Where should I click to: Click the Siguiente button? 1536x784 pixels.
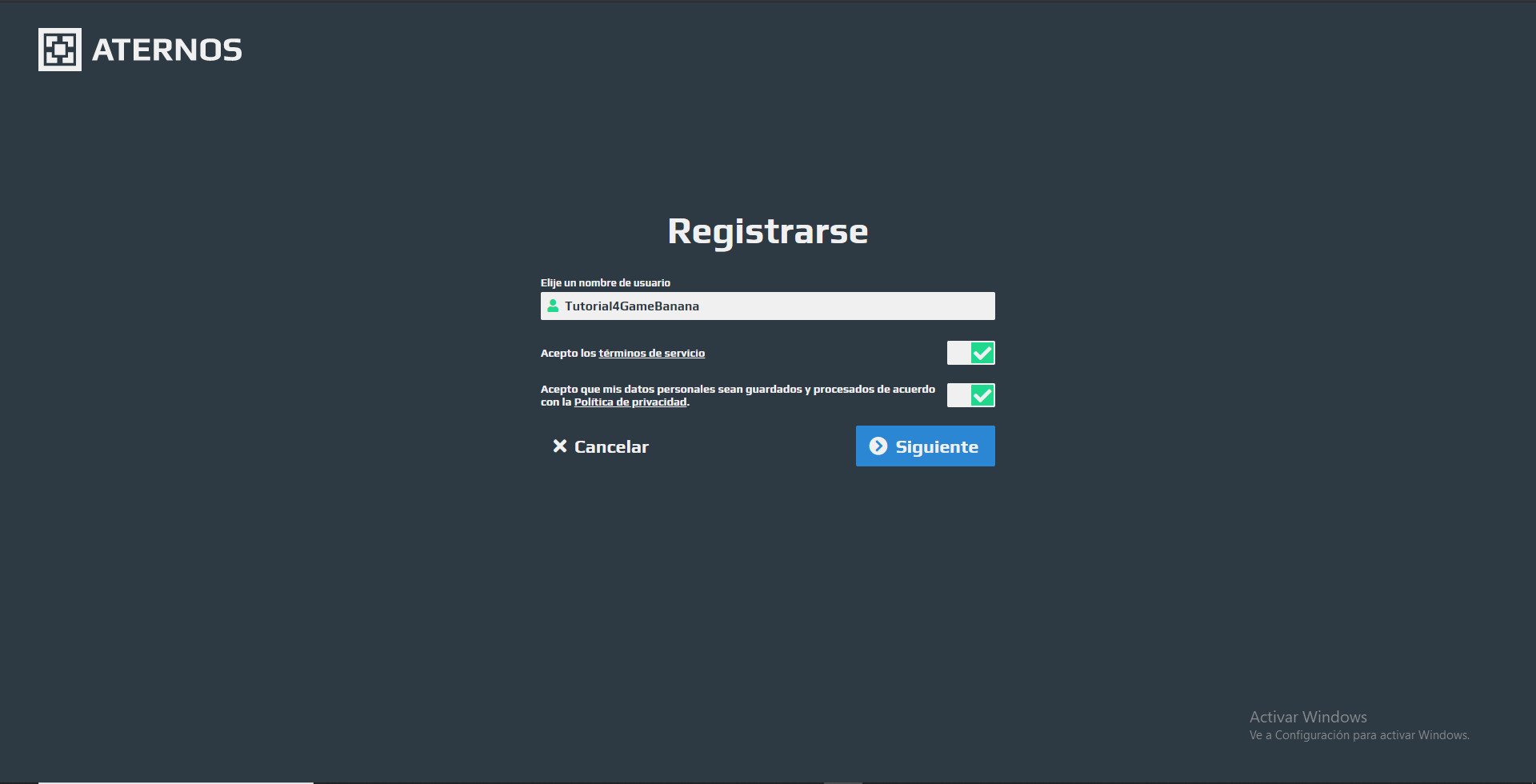tap(926, 446)
